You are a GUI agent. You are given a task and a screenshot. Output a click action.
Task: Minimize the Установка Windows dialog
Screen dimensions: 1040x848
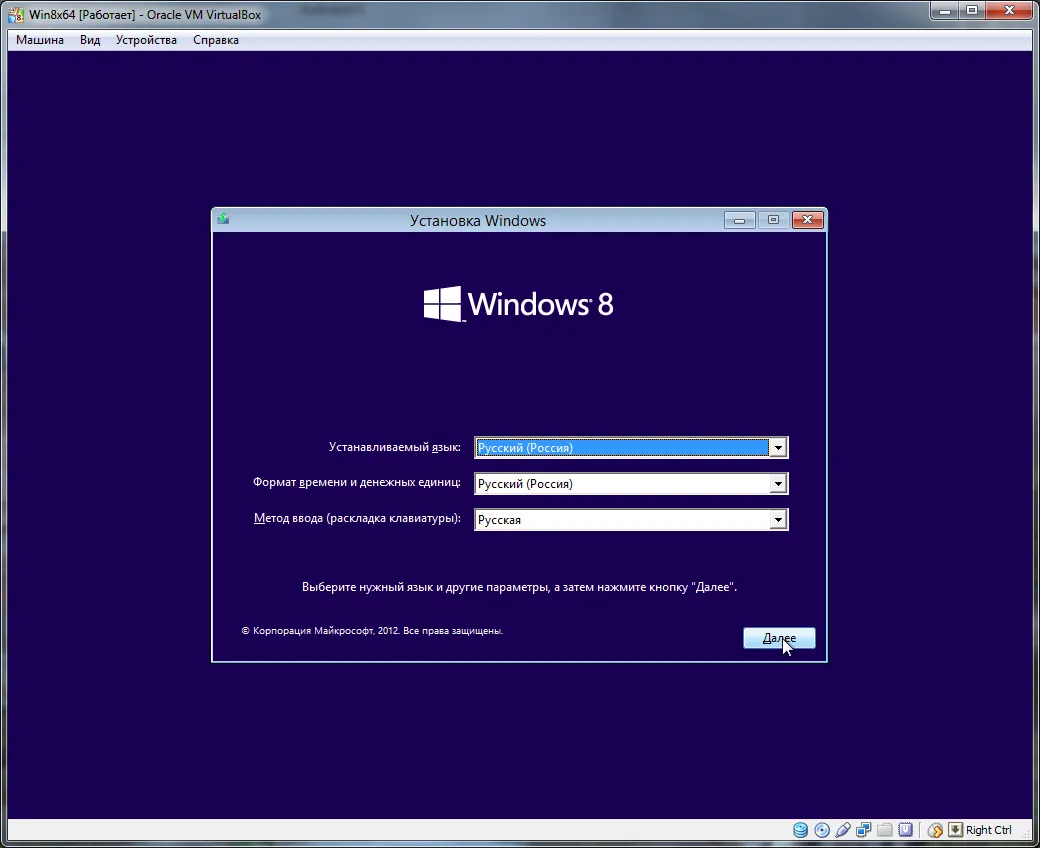pos(740,220)
